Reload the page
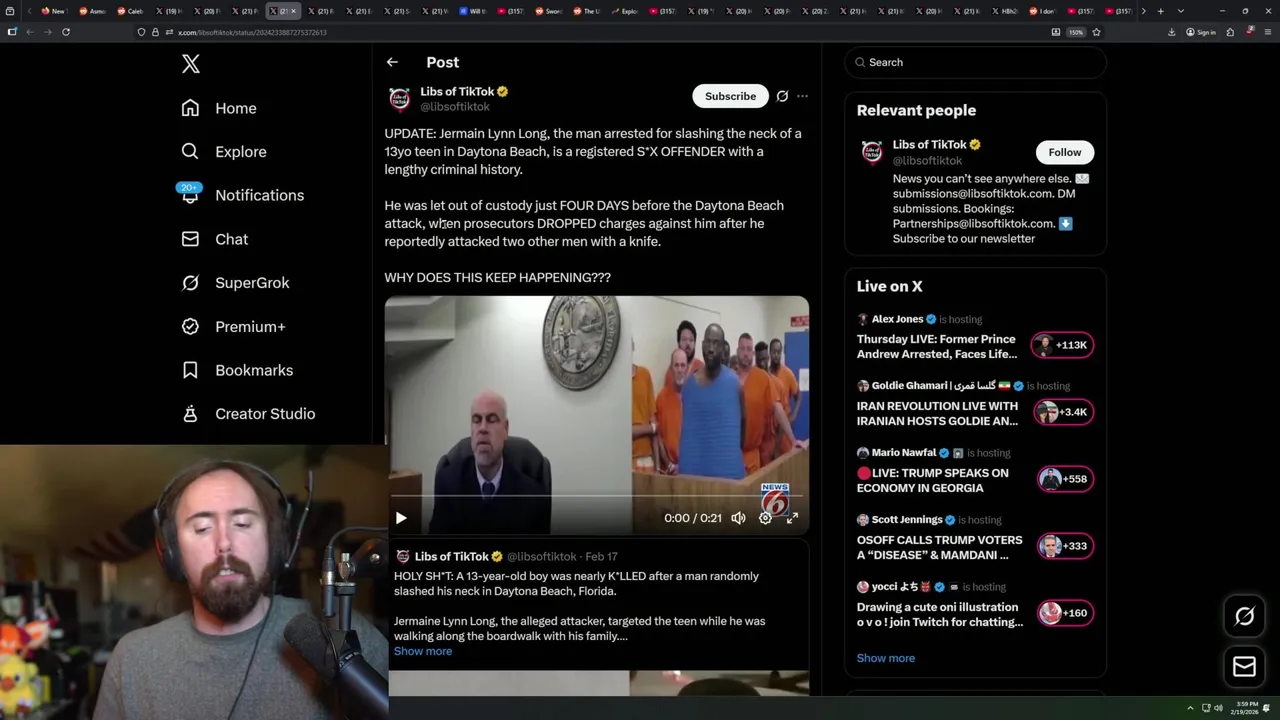Screen dimensions: 1280x720 66,32
